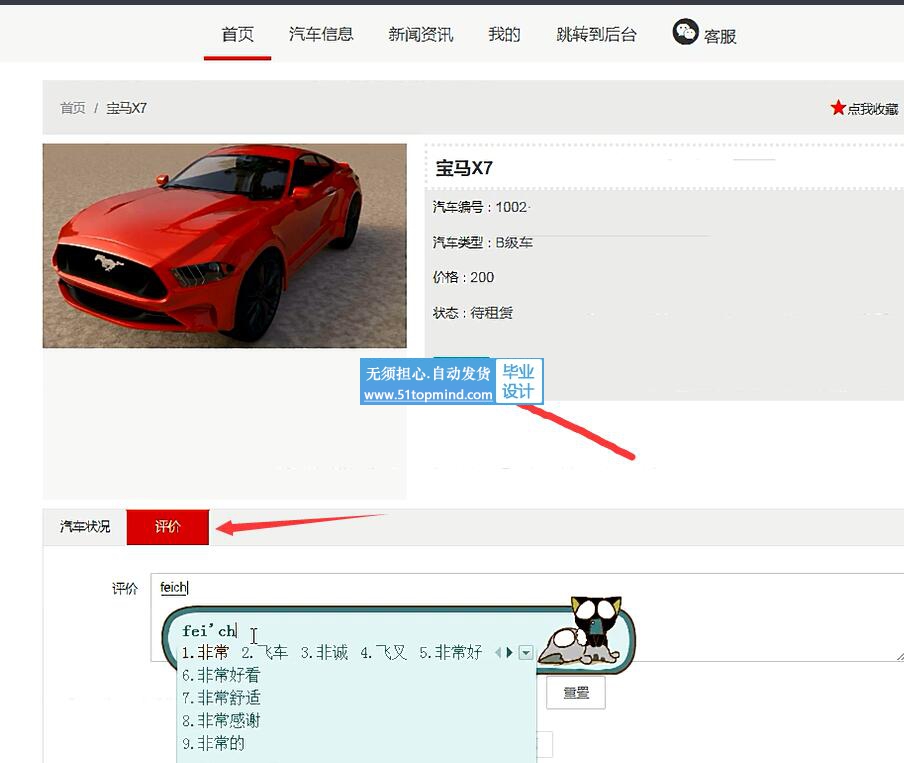Screen dimensions: 904x763
Task: Click the red star favorite icon
Action: click(838, 107)
